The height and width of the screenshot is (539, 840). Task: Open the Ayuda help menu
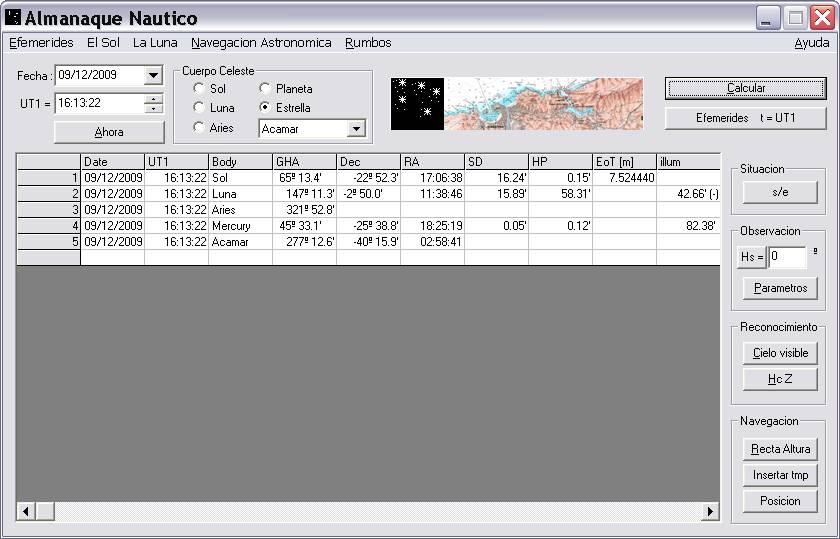[811, 43]
